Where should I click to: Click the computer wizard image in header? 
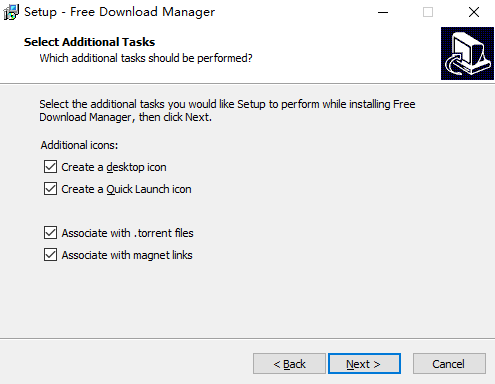click(x=467, y=53)
